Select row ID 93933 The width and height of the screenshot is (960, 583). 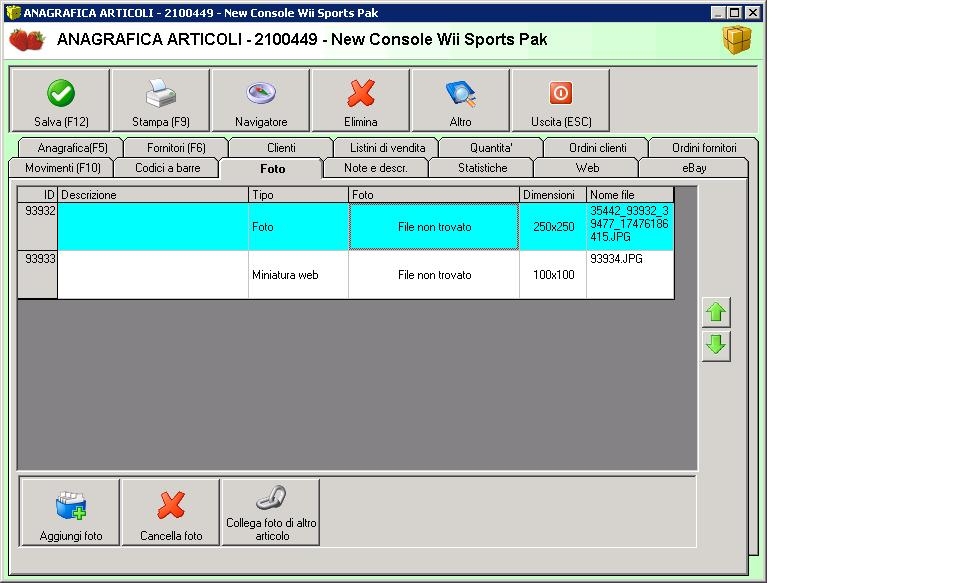pos(38,275)
